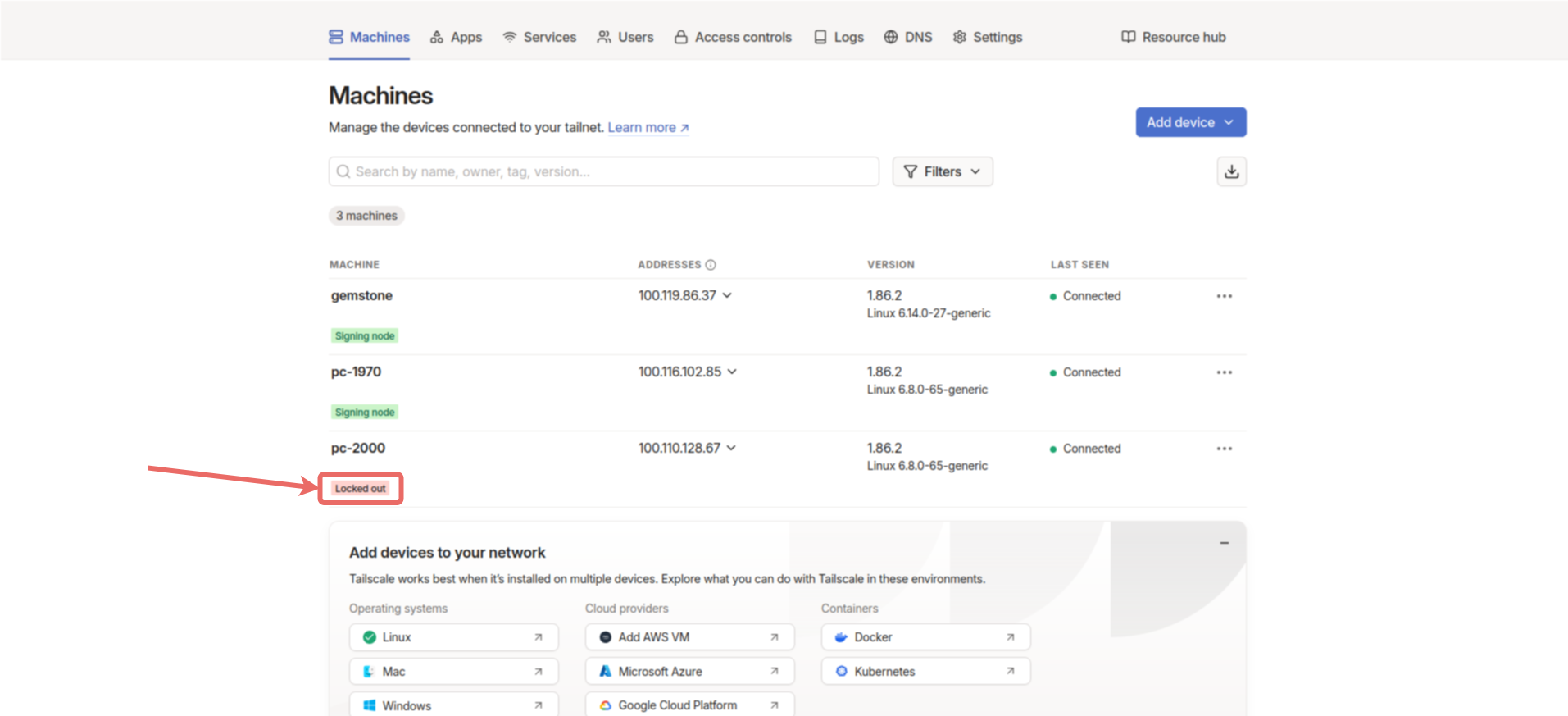Collapse the Add devices to your network panel

(x=1224, y=543)
